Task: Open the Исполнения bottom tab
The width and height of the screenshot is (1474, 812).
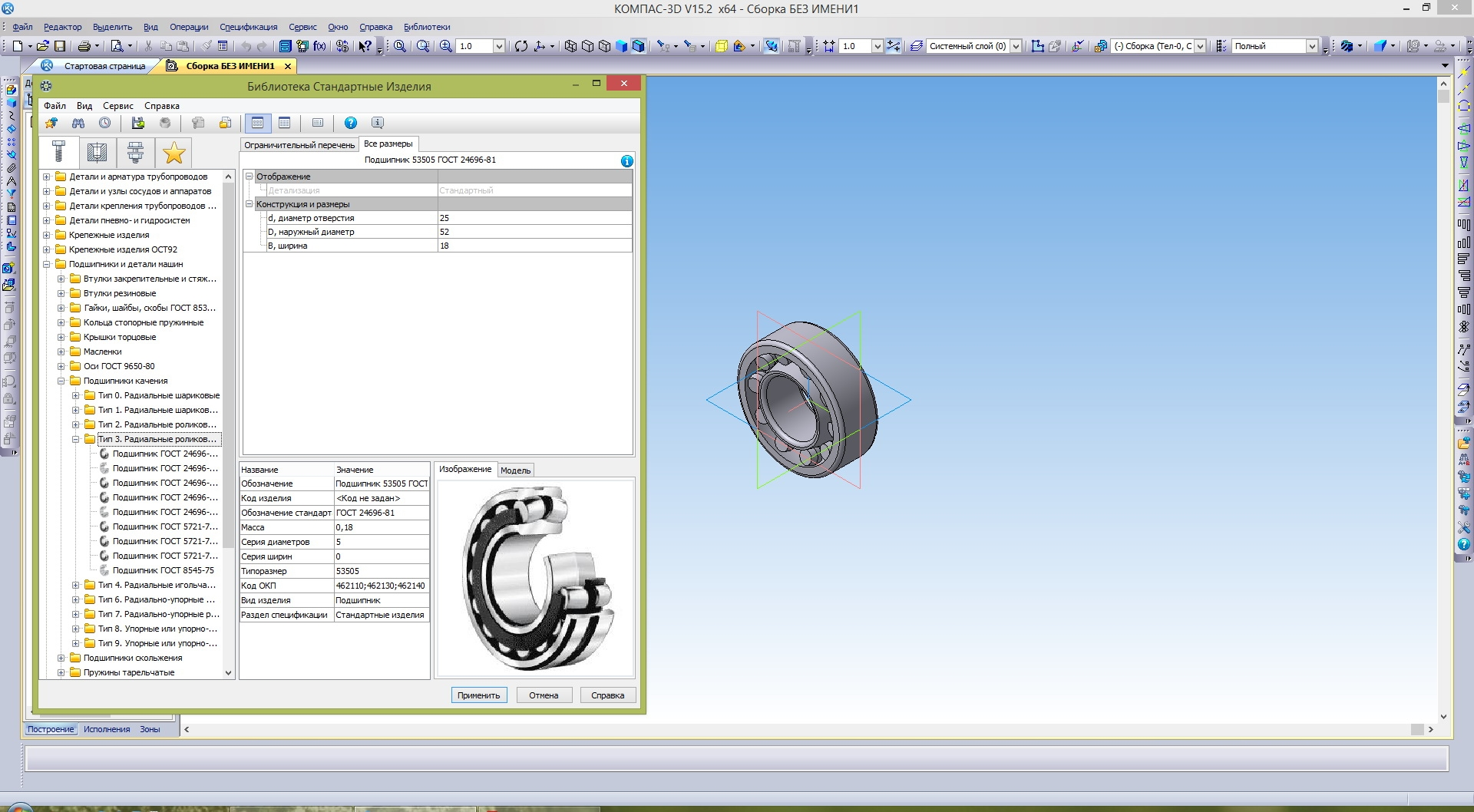Action: (x=107, y=729)
